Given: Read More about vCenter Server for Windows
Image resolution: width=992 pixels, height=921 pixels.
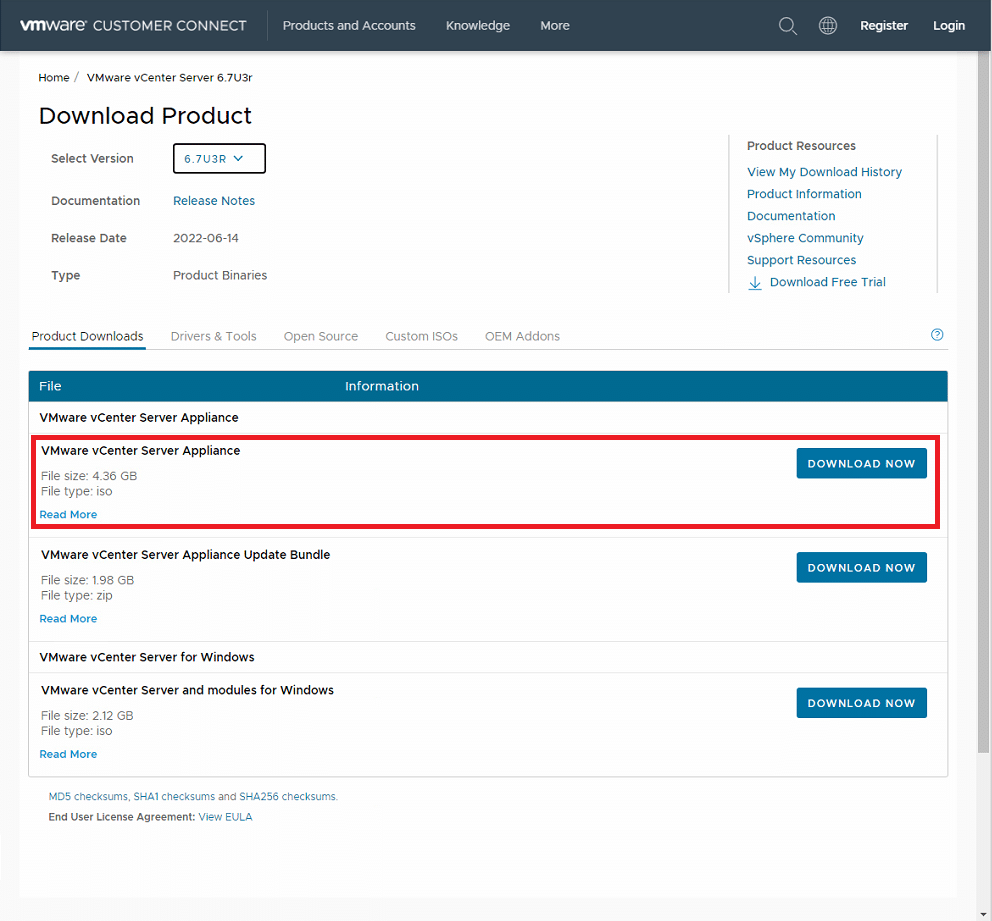Looking at the screenshot, I should (68, 754).
